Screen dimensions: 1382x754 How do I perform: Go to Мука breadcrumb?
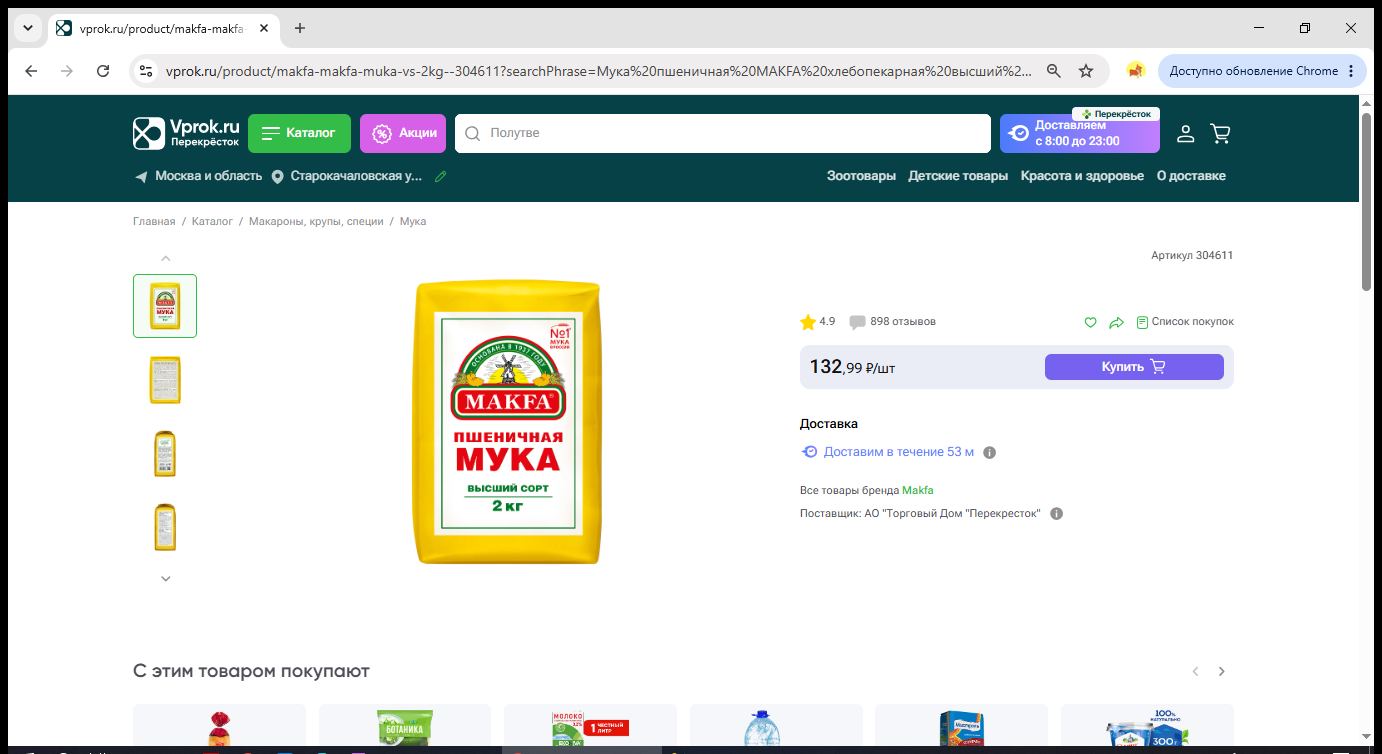(x=413, y=221)
